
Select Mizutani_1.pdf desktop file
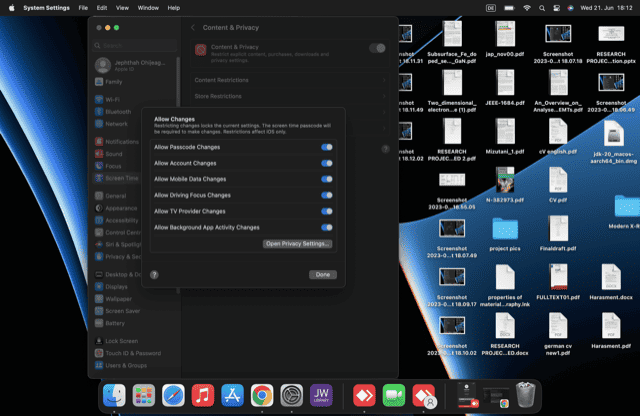tap(505, 136)
